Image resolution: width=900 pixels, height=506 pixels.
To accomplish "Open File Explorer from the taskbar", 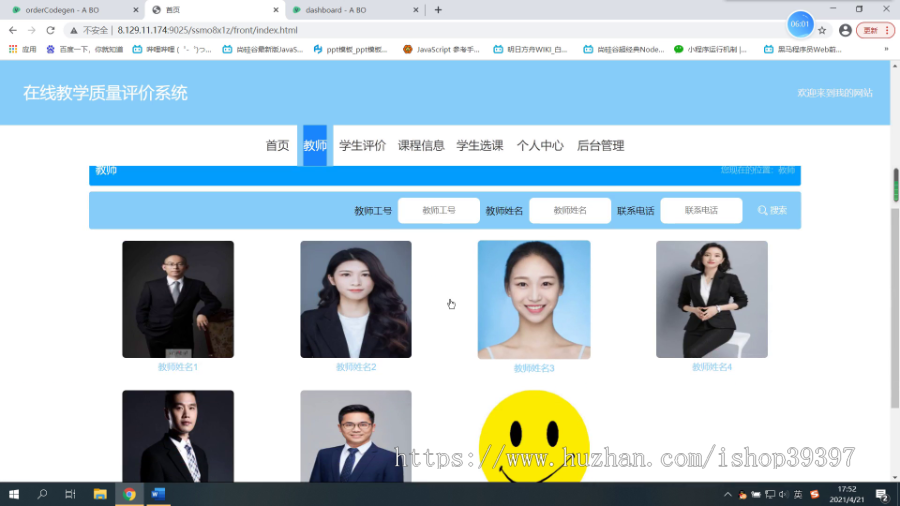I will (100, 494).
